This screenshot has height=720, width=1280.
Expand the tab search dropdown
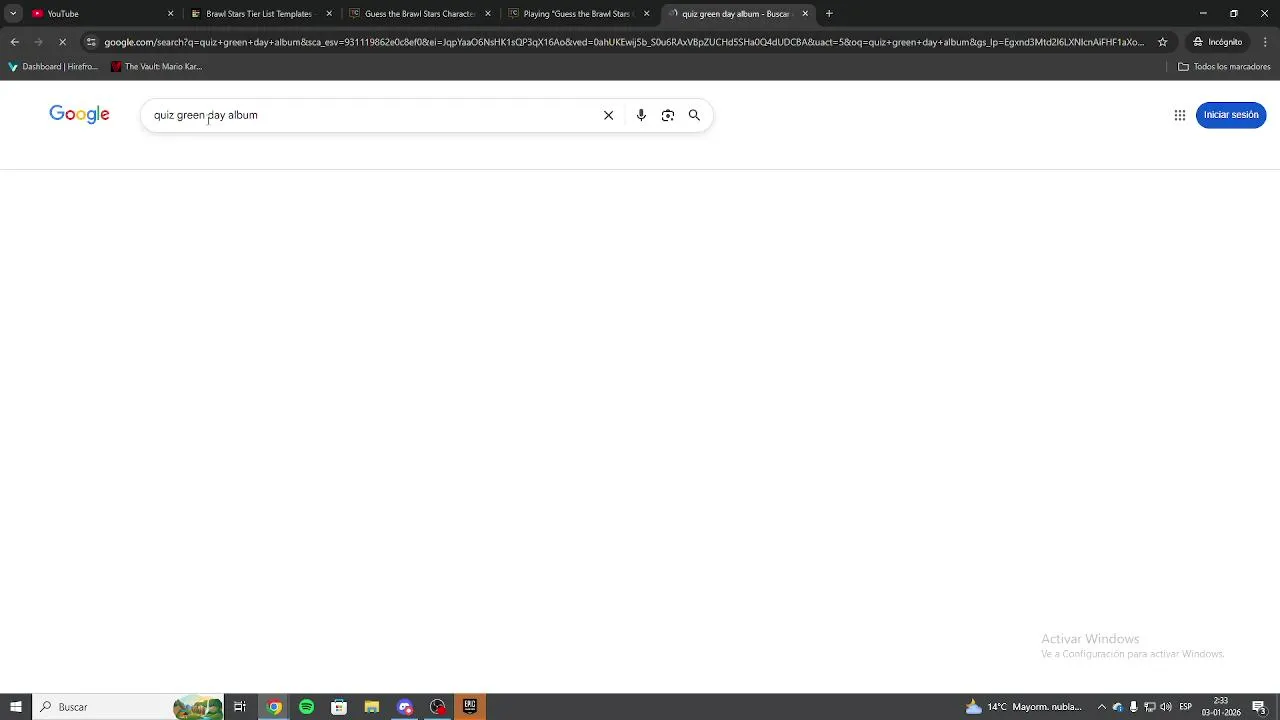(13, 14)
